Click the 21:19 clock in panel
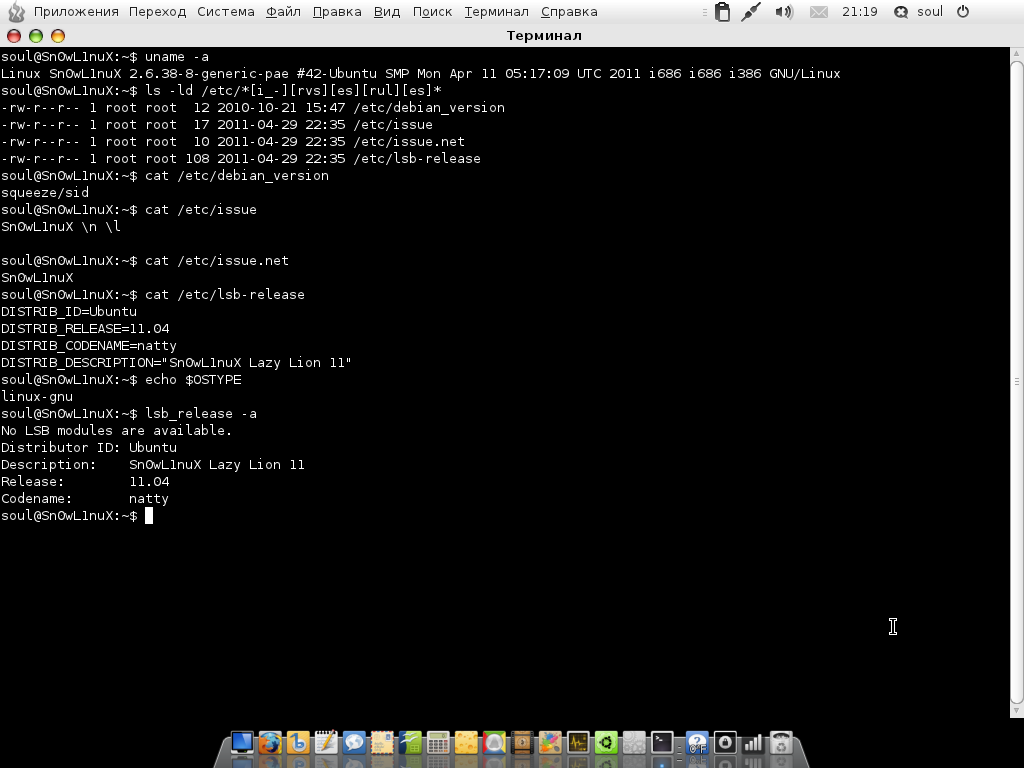The image size is (1024, 768). [859, 12]
